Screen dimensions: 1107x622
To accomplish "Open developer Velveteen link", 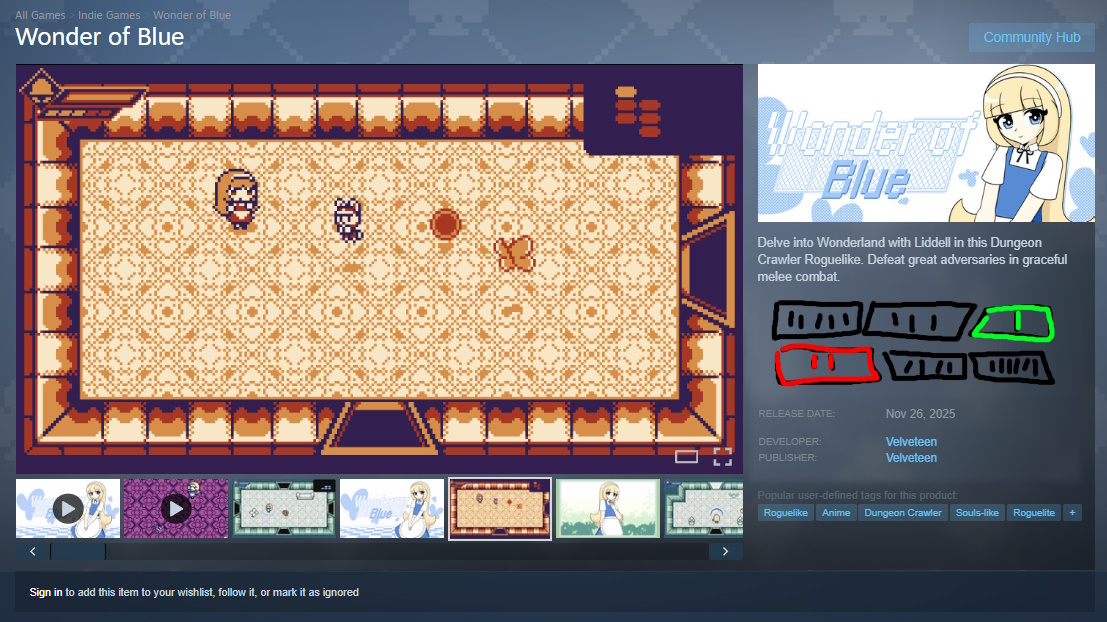I will 911,441.
